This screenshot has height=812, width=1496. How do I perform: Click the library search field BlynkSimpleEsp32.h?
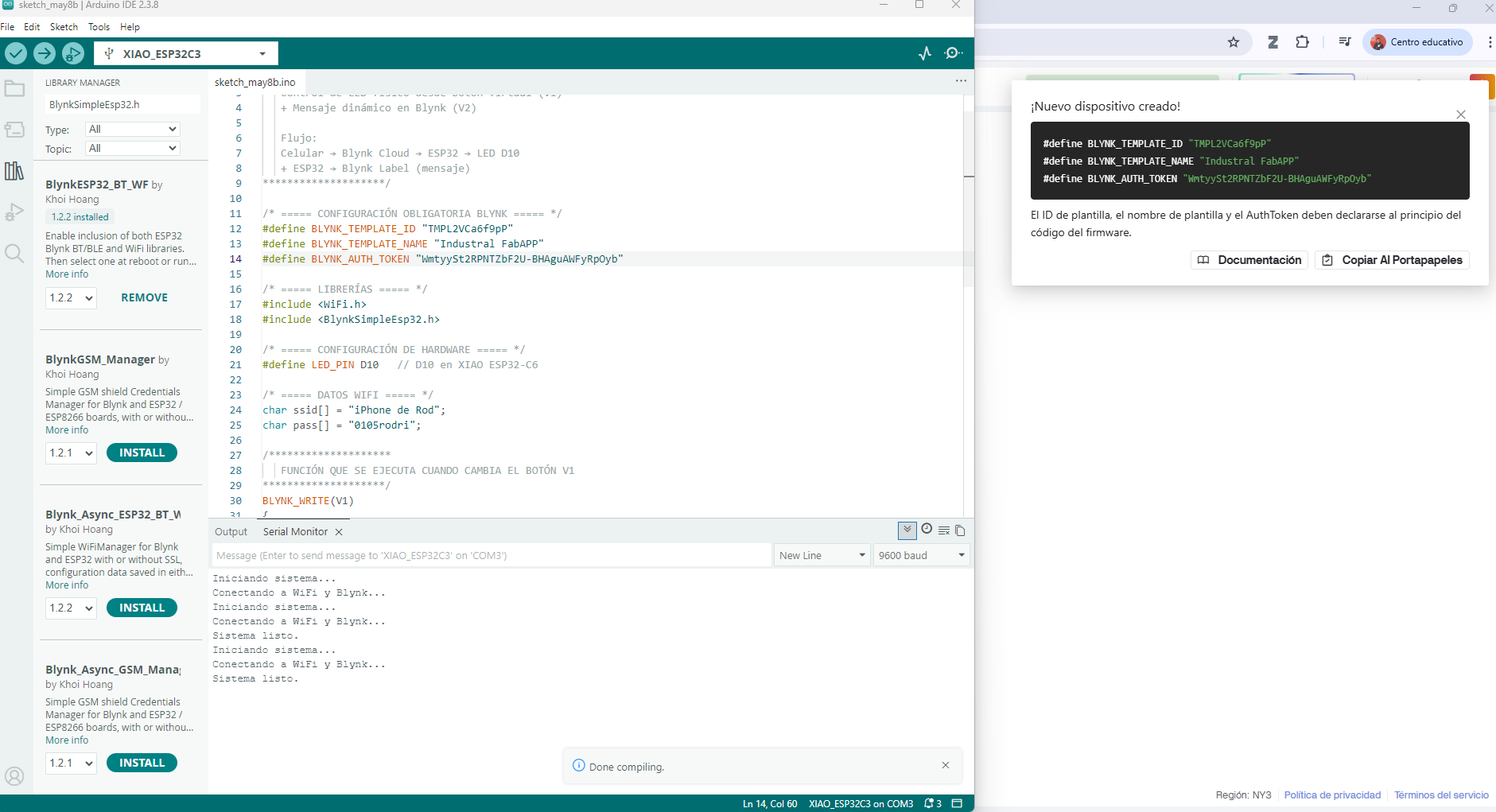(122, 104)
